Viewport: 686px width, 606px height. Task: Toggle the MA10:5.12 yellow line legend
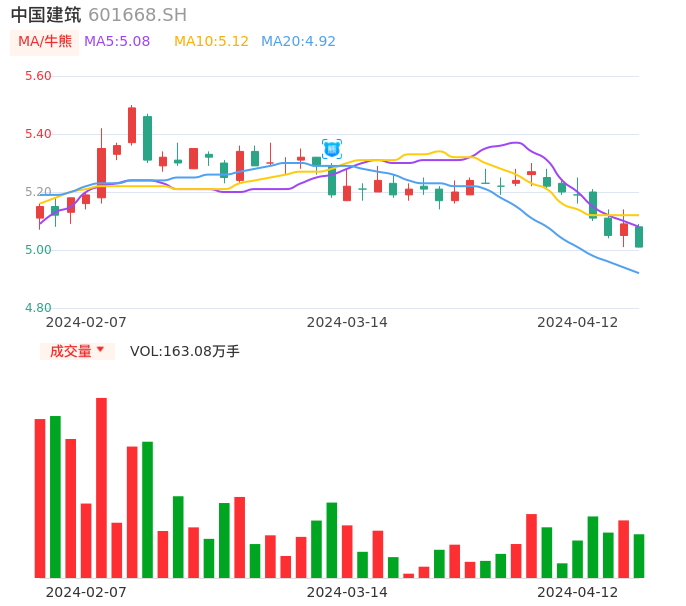point(211,42)
